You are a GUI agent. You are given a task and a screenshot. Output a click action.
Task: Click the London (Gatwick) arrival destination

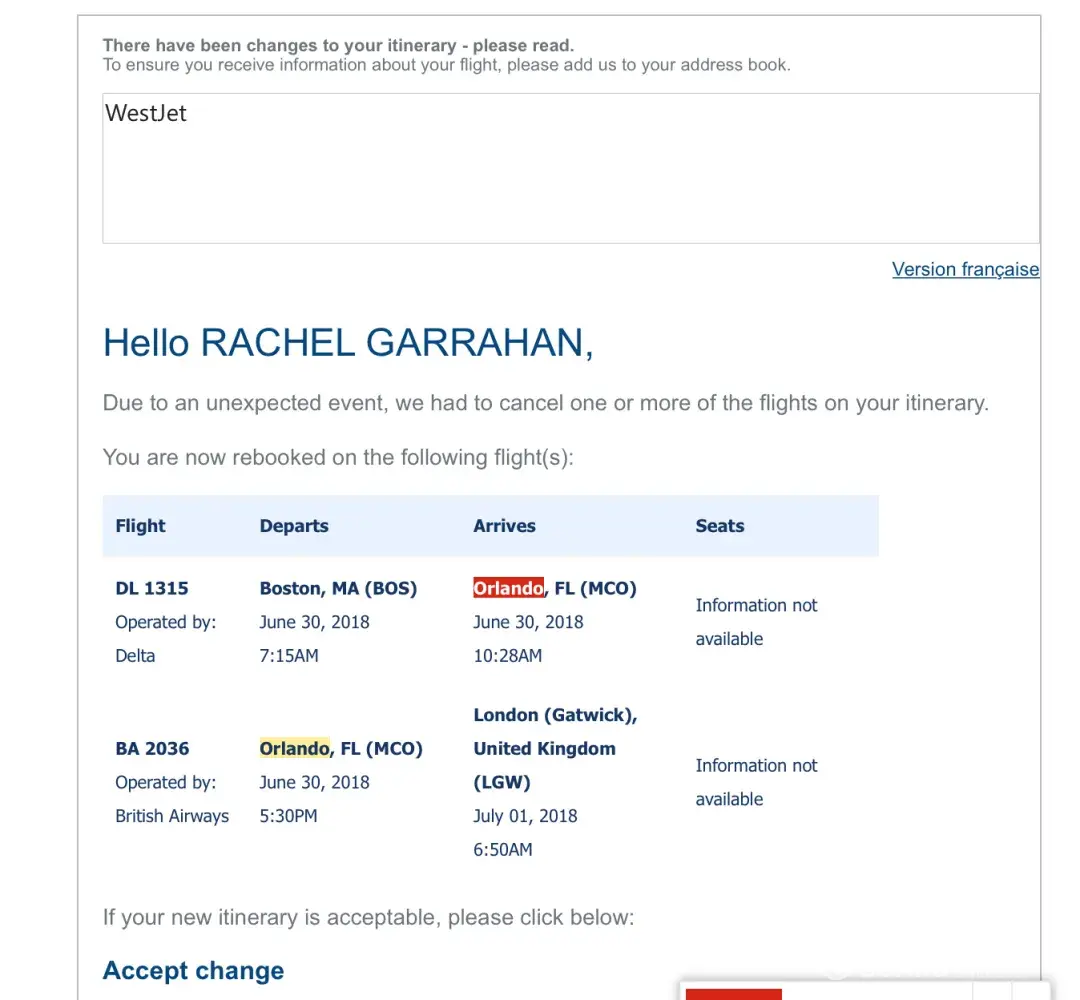pyautogui.click(x=555, y=715)
